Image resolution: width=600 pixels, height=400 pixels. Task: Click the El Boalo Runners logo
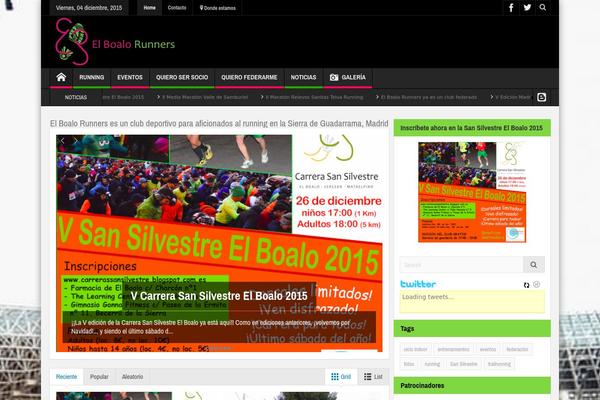click(115, 42)
